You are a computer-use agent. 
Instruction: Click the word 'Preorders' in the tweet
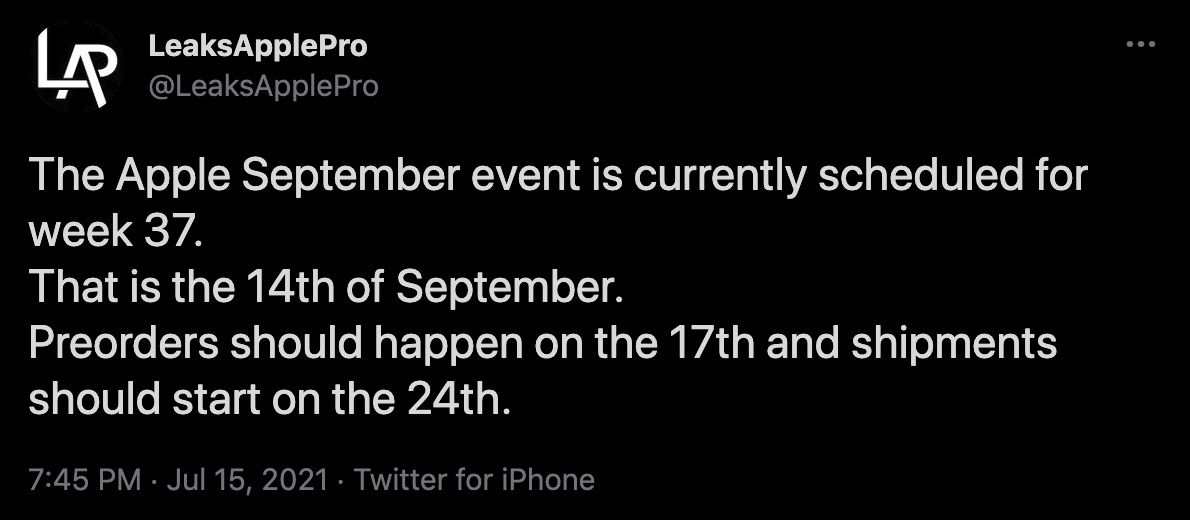point(124,343)
